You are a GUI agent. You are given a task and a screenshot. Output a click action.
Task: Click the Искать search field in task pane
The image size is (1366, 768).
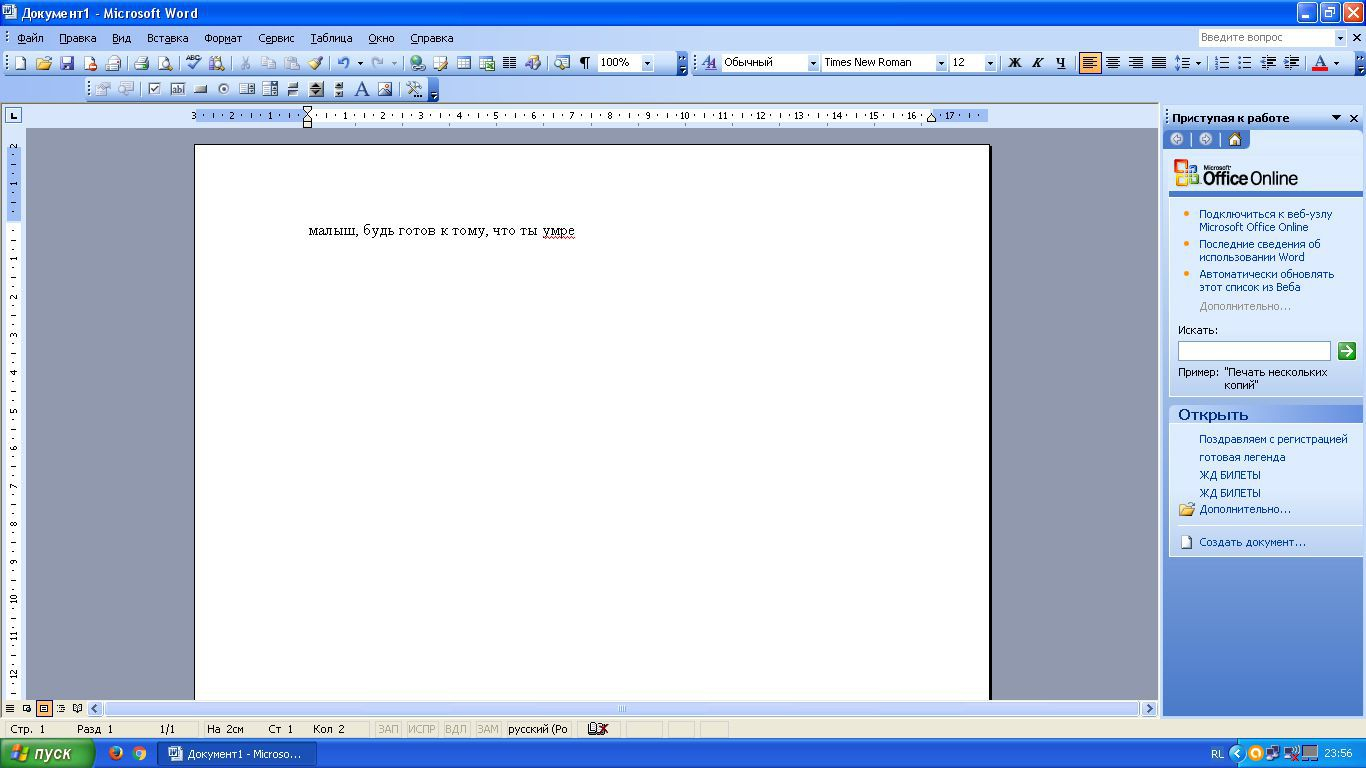point(1254,351)
